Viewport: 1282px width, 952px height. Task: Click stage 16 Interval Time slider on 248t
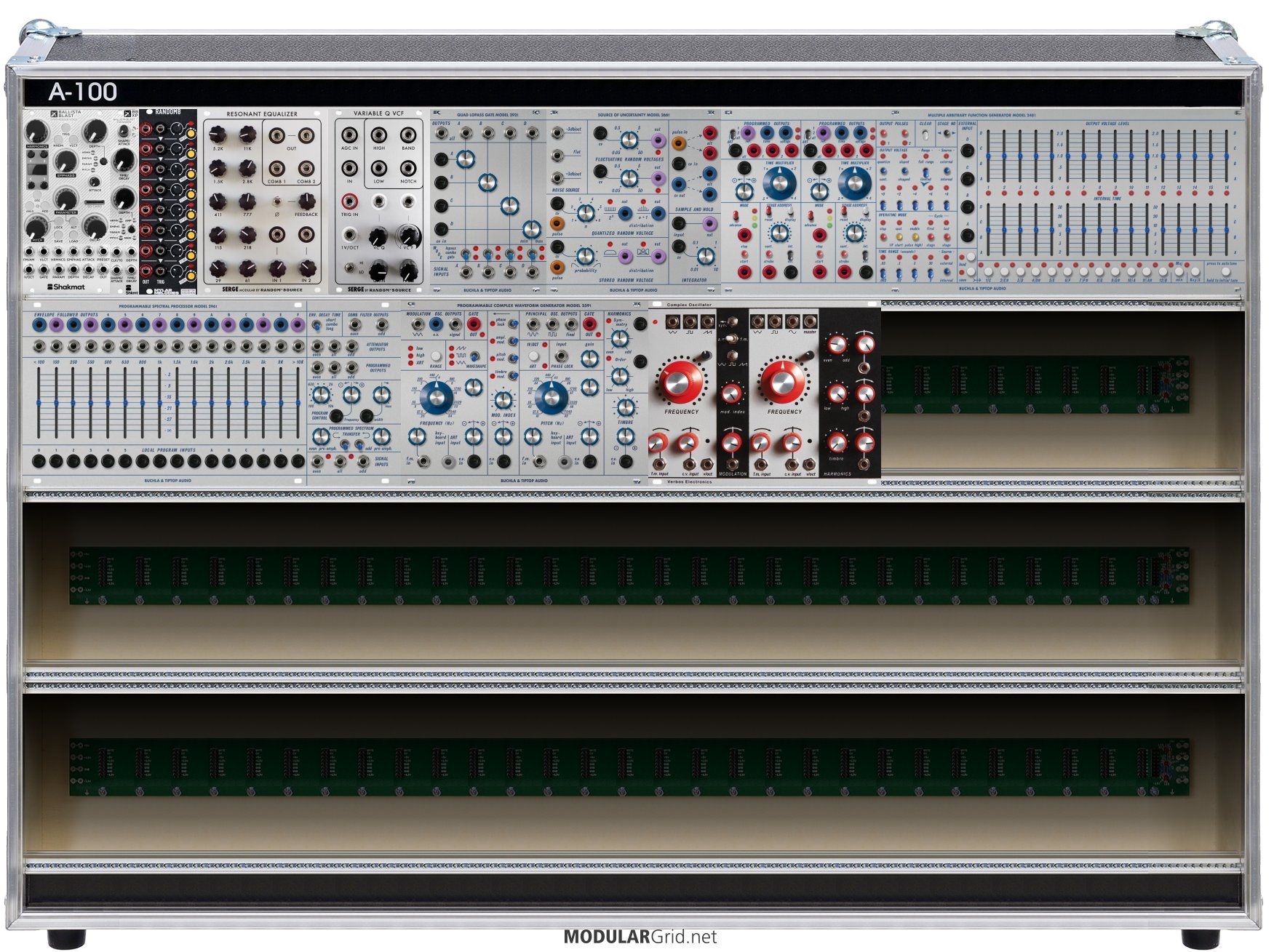click(1227, 230)
